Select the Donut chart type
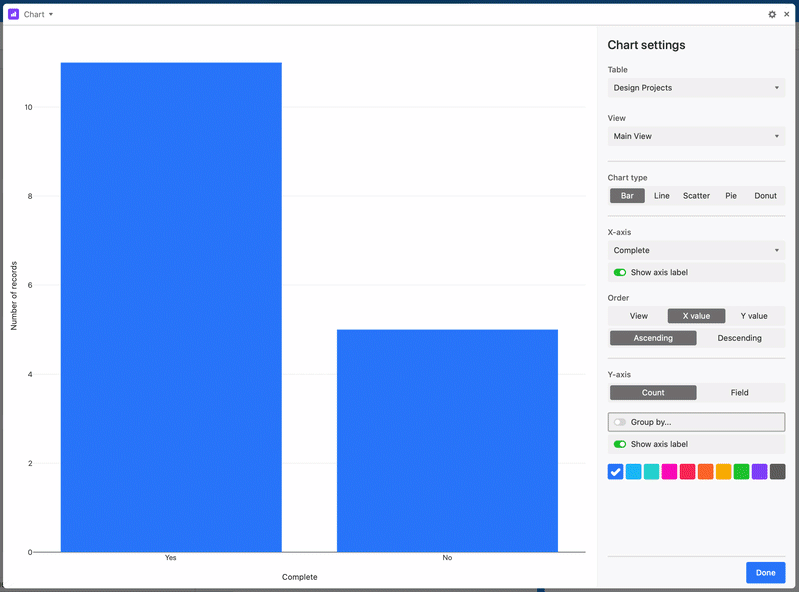Image resolution: width=799 pixels, height=592 pixels. tap(765, 196)
